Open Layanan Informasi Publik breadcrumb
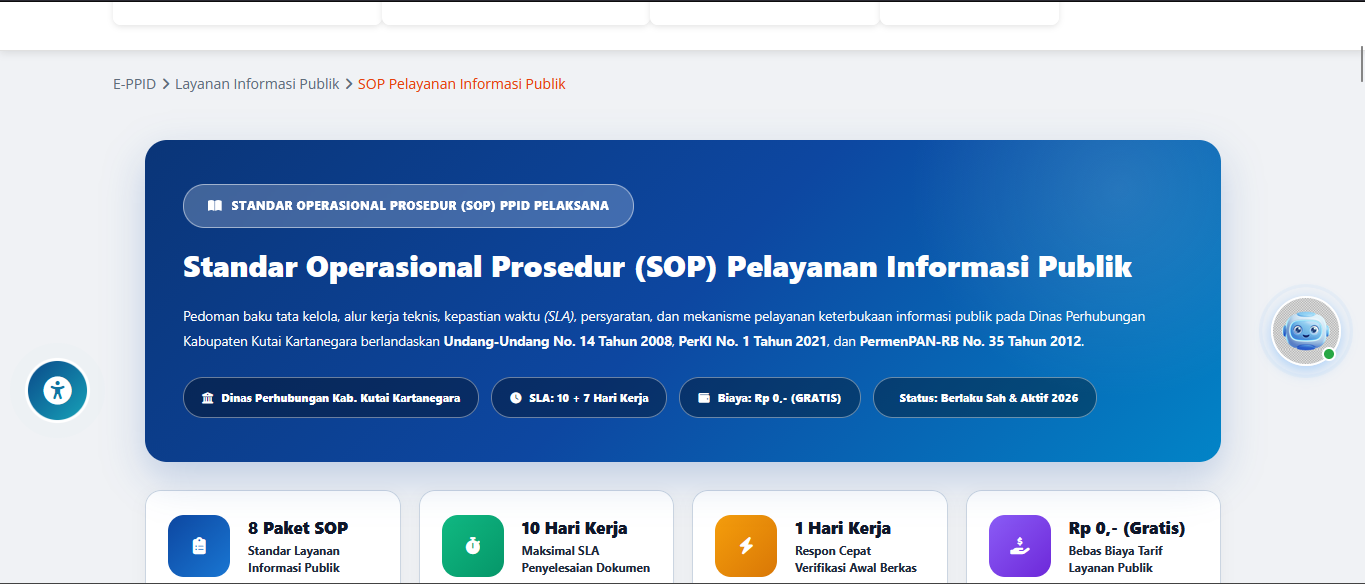This screenshot has height=584, width=1365. (x=257, y=84)
